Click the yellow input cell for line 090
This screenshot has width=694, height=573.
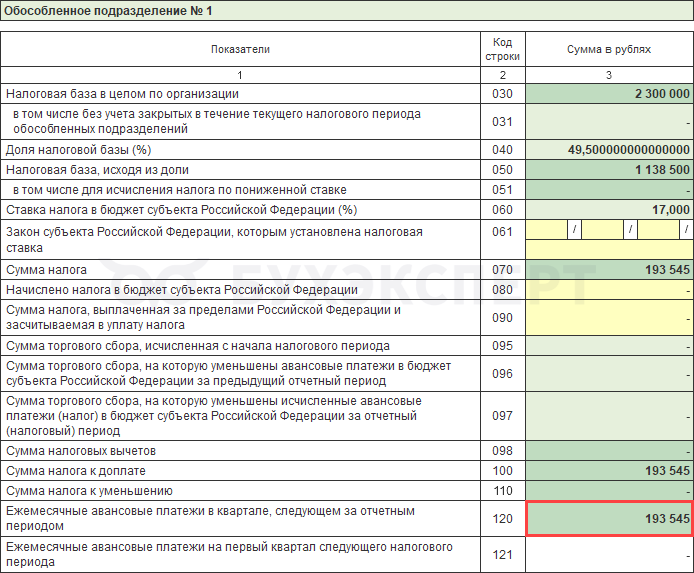click(x=609, y=317)
